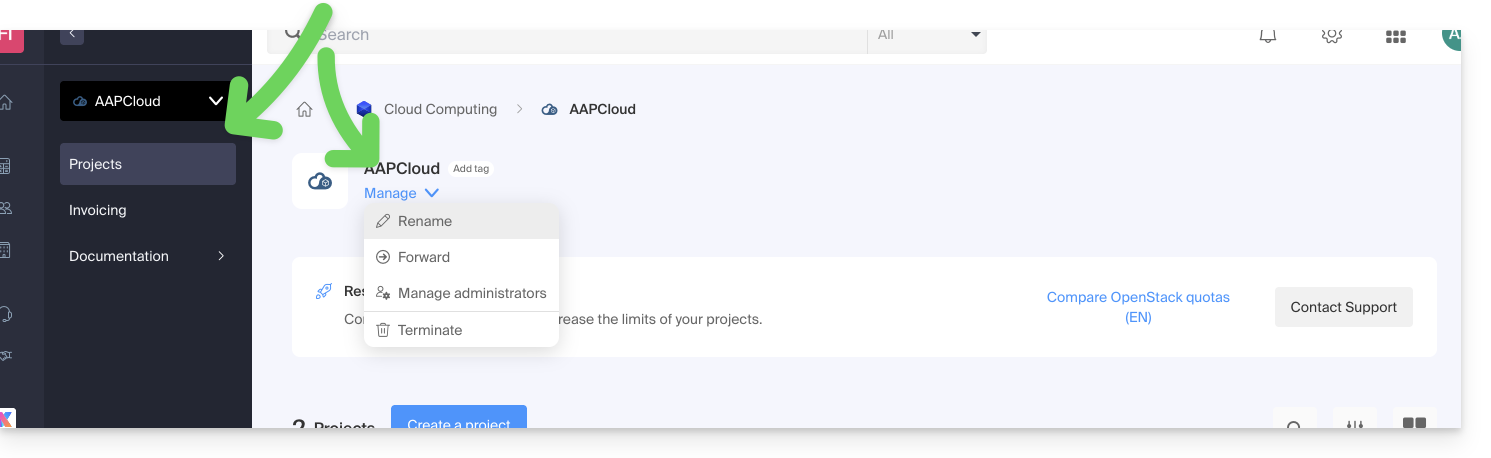Switch to the card layout view icon
The height and width of the screenshot is (458, 1491).
coord(1414,423)
